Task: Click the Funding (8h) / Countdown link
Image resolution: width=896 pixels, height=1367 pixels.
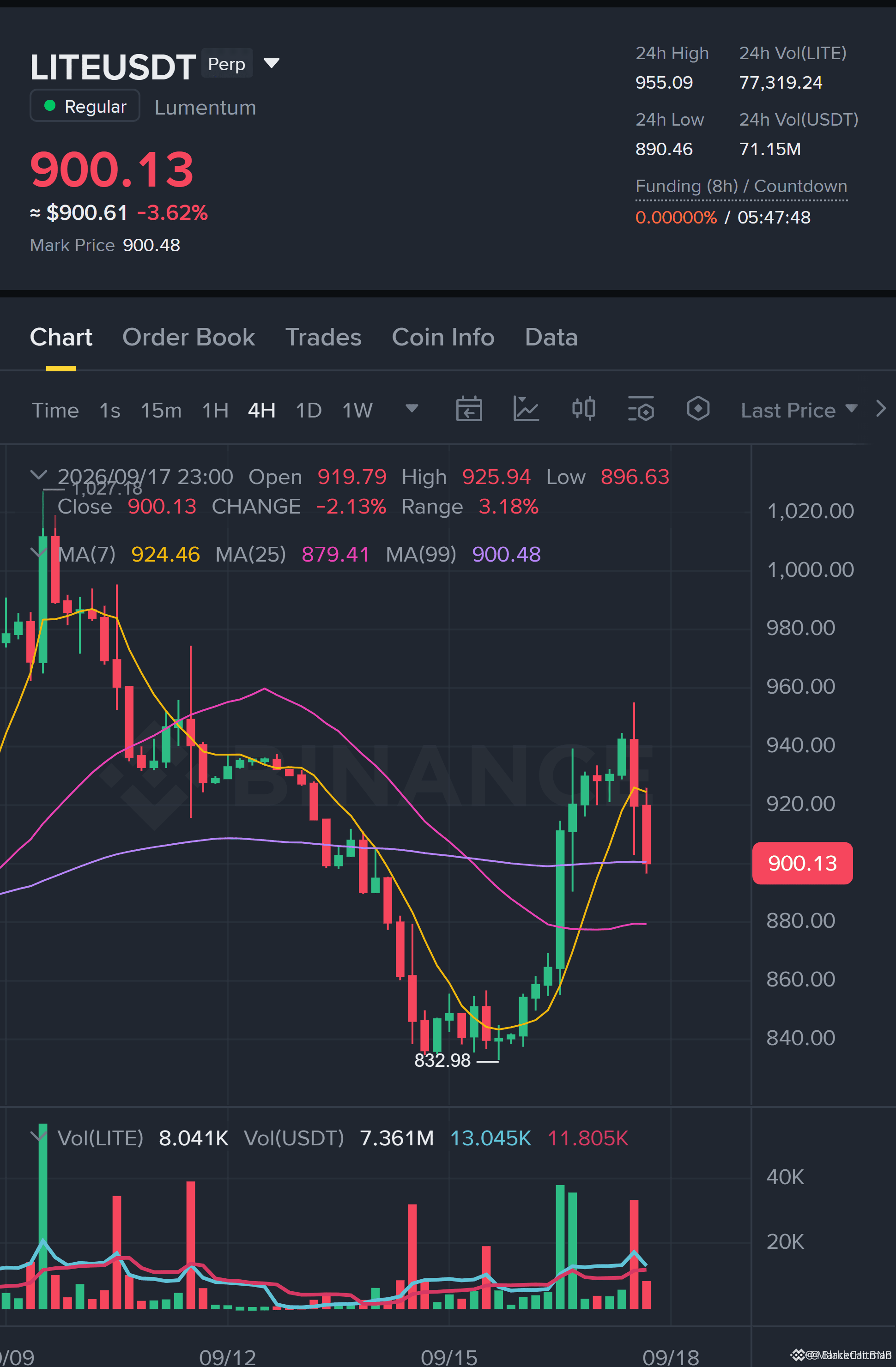Action: pos(741,187)
